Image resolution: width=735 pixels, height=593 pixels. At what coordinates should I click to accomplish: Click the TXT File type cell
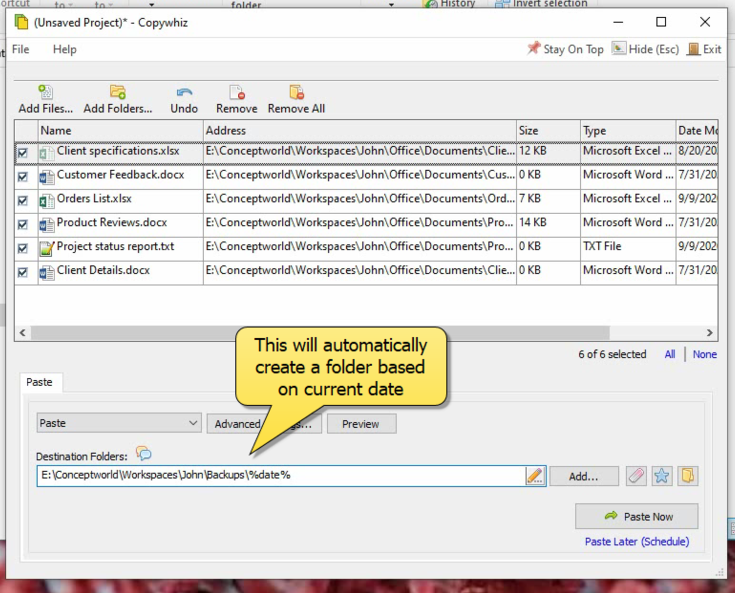602,246
